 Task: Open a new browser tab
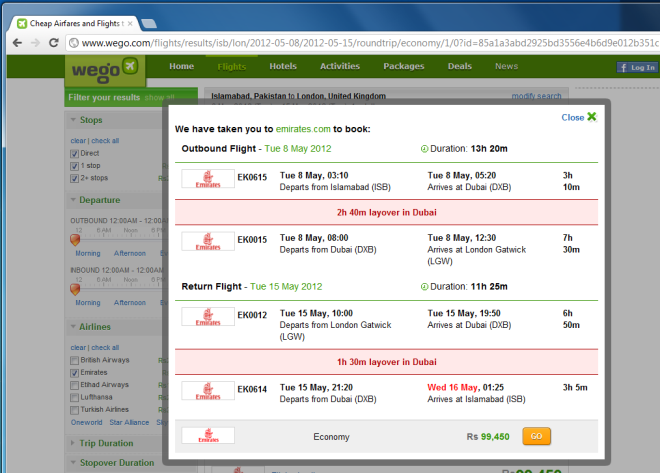point(149,24)
